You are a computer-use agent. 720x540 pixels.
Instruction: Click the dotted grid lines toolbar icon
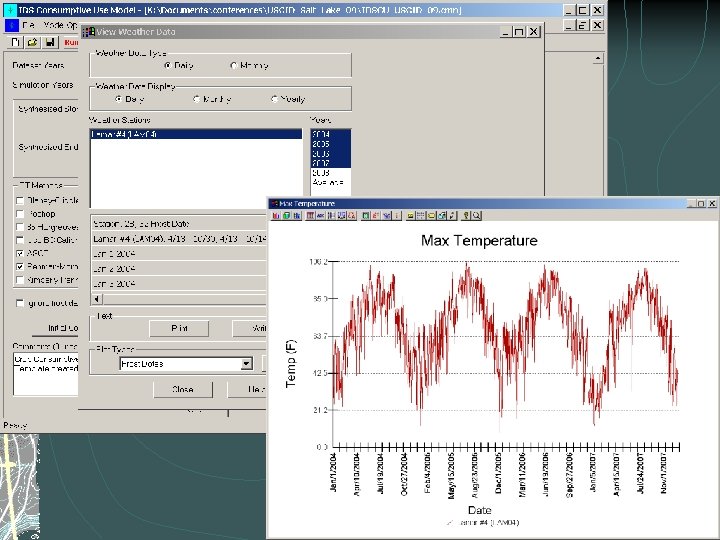(x=420, y=215)
